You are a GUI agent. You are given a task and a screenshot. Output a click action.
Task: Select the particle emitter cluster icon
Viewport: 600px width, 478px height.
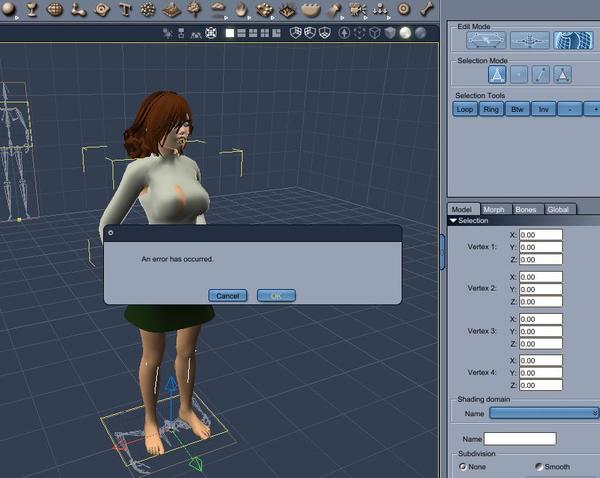click(x=148, y=10)
